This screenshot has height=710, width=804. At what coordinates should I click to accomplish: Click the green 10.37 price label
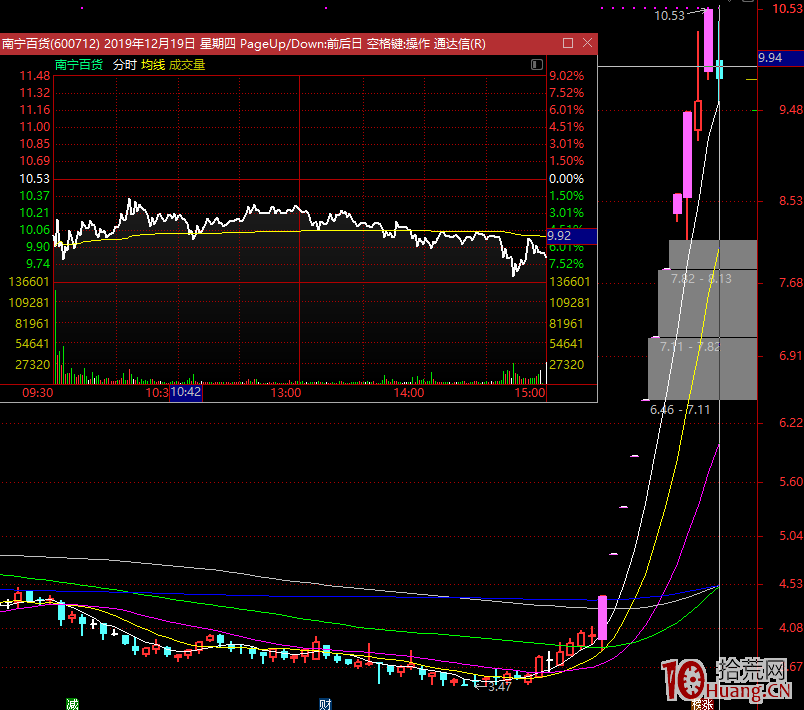(x=35, y=195)
